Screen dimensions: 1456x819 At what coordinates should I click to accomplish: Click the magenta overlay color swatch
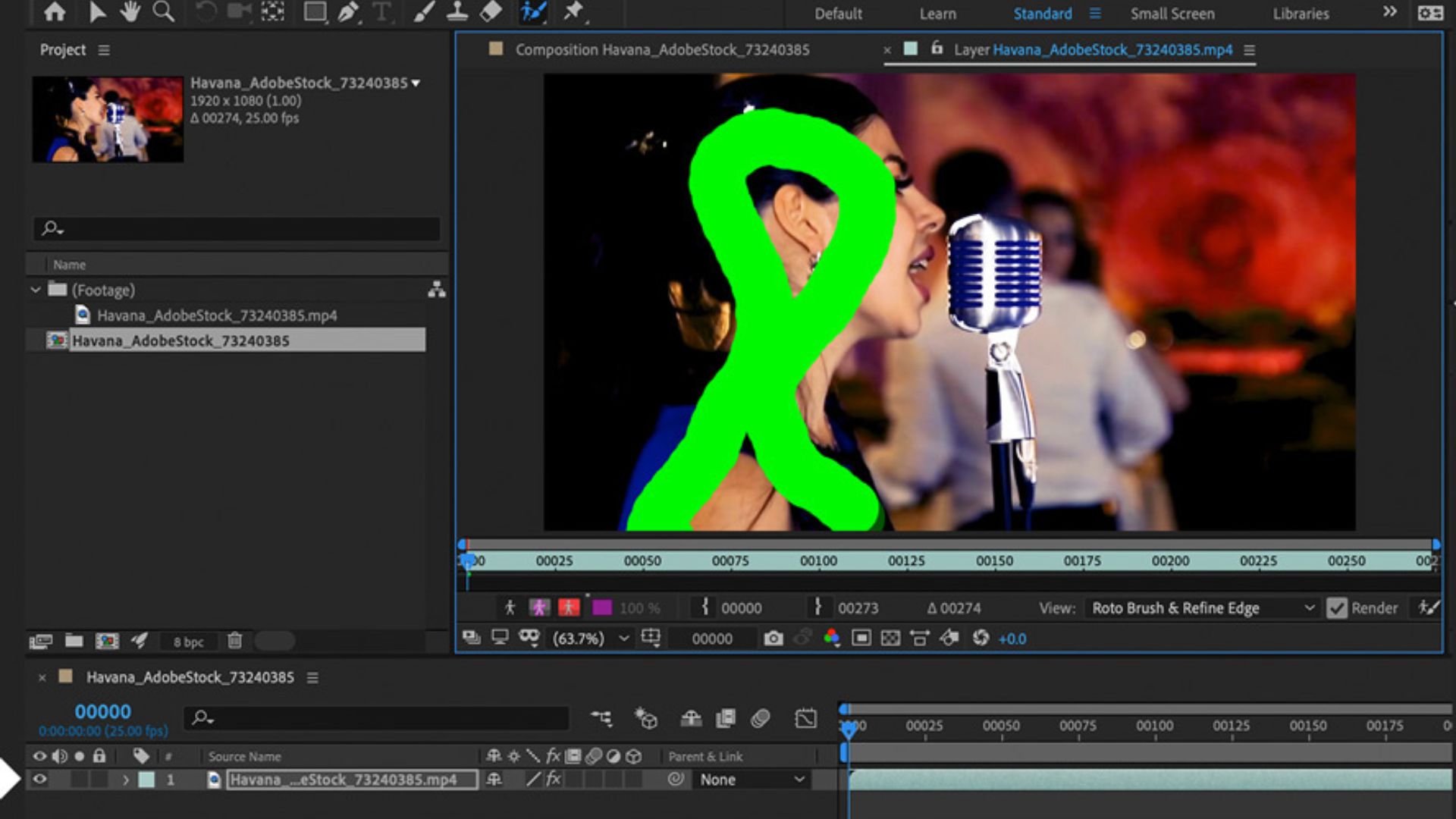coord(602,608)
